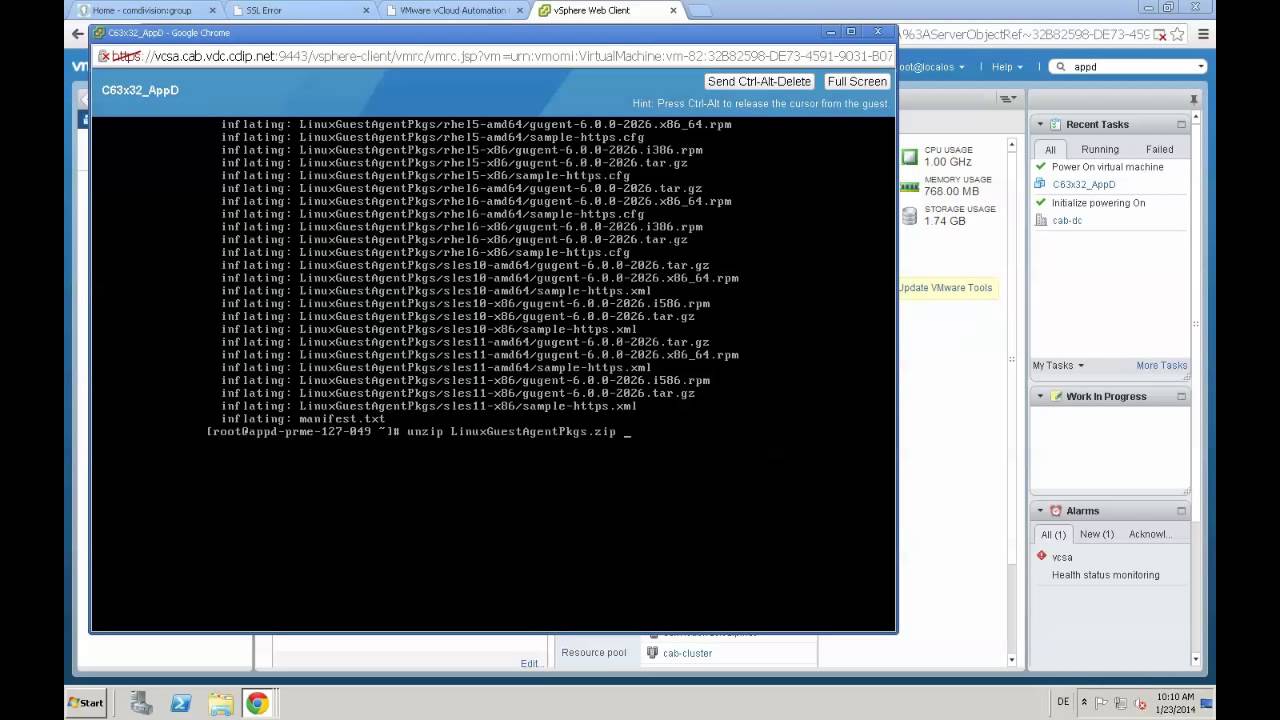Maximize the Work In Progress panel

(x=1181, y=397)
